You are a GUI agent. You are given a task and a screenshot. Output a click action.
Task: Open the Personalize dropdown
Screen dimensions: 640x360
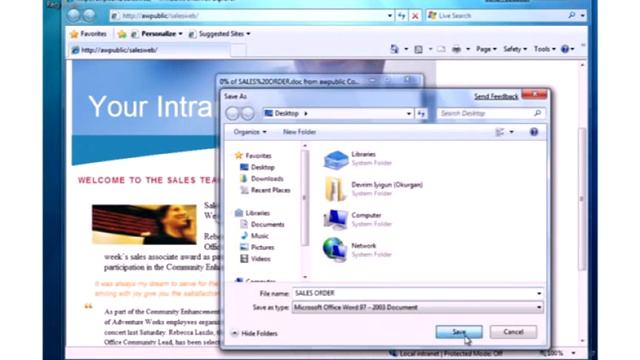(157, 34)
